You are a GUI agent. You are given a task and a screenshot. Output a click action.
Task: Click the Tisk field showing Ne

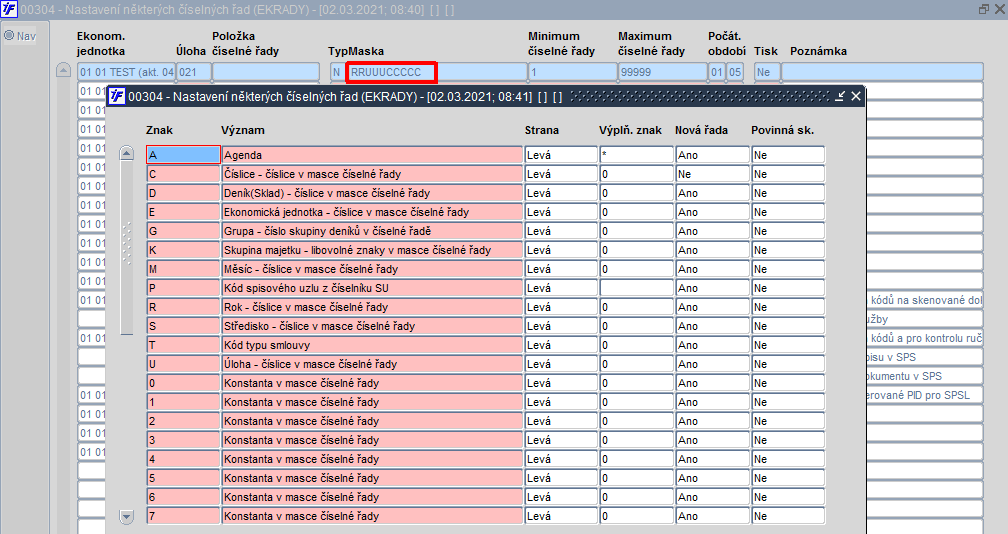[x=767, y=72]
